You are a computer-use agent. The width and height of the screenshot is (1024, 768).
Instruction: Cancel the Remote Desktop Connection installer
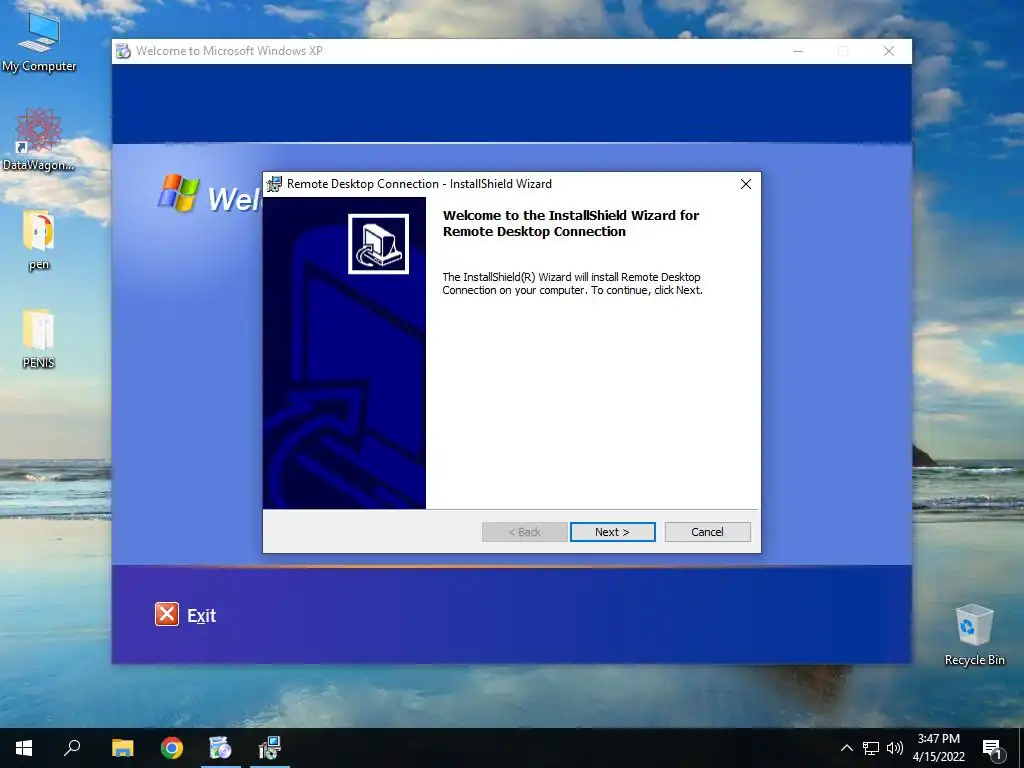coord(707,532)
